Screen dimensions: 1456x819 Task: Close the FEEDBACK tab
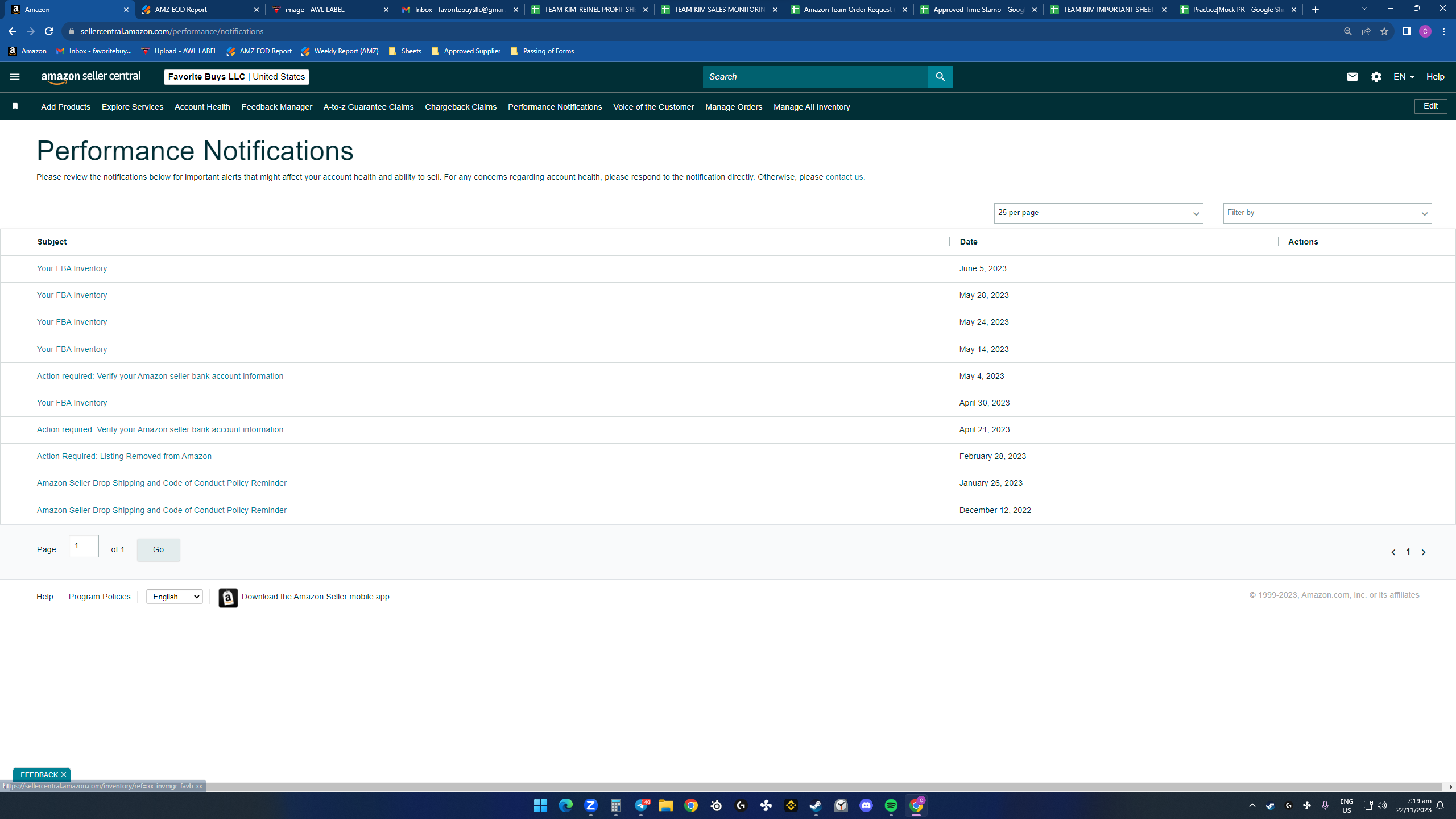click(64, 775)
